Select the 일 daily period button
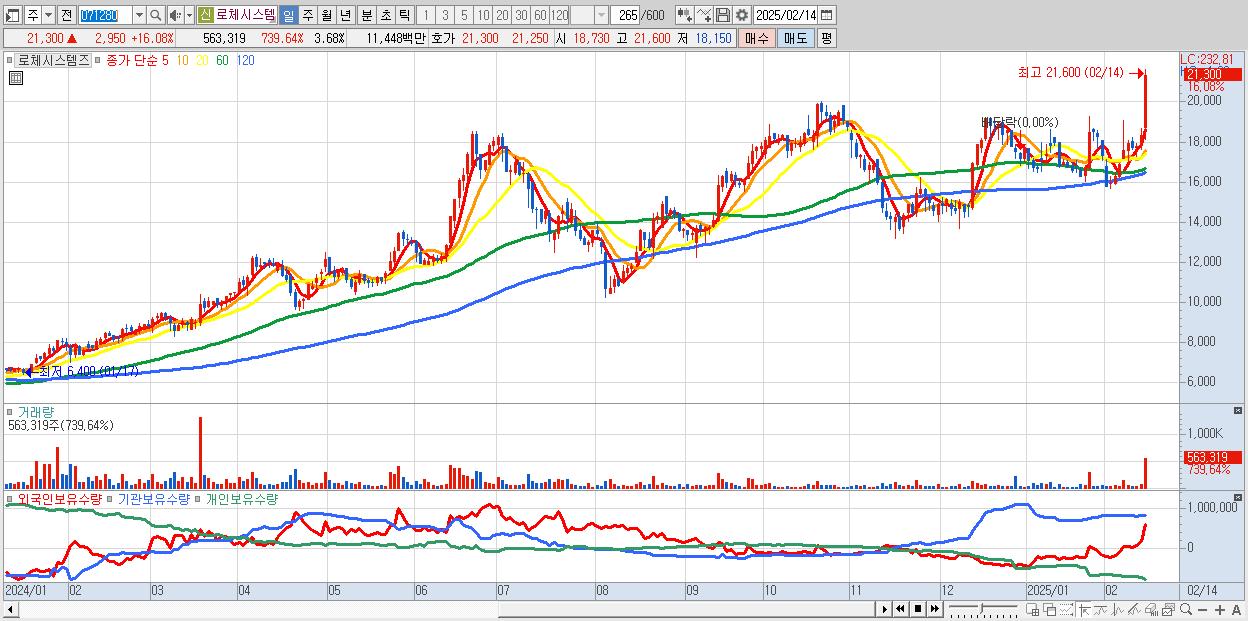The image size is (1248, 621). coord(288,15)
